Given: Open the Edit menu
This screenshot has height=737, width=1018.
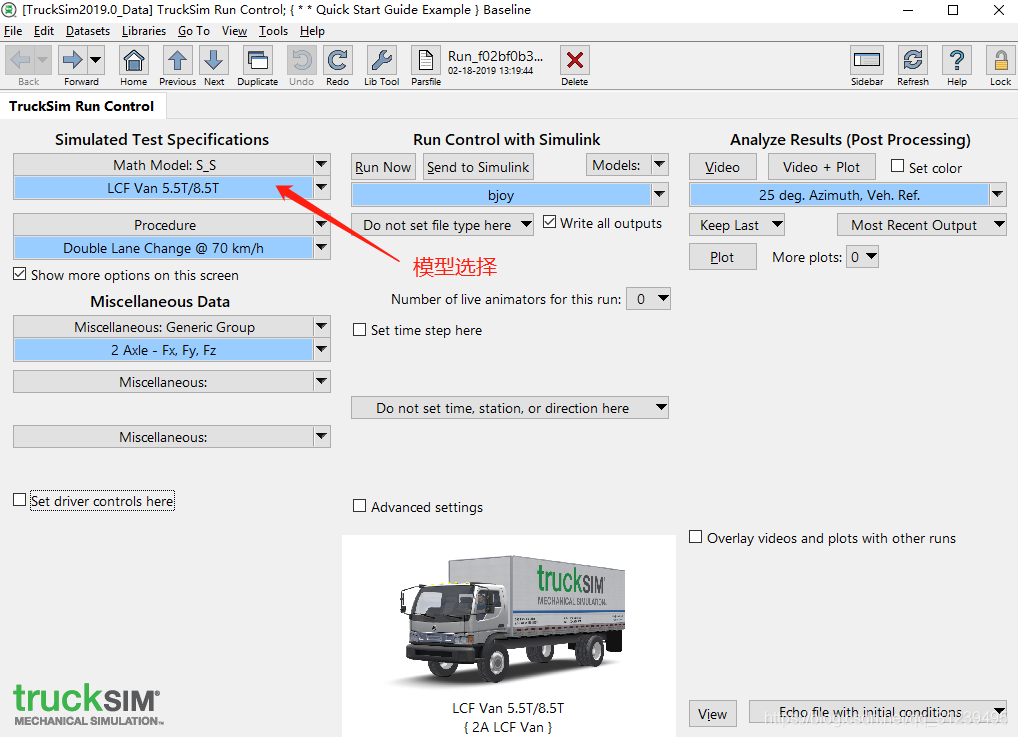Looking at the screenshot, I should 44,31.
